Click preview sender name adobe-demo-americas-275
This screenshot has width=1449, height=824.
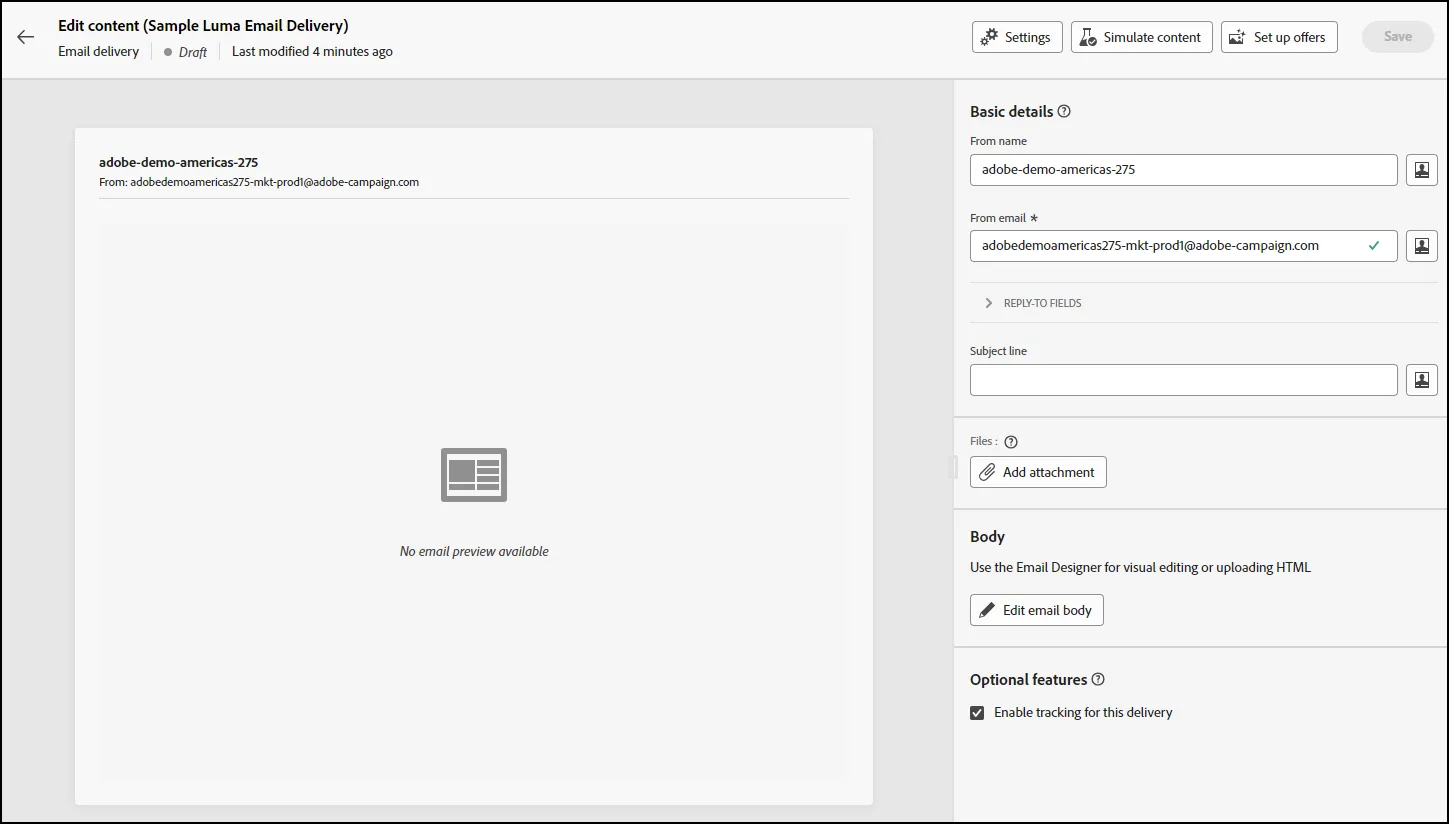click(178, 162)
